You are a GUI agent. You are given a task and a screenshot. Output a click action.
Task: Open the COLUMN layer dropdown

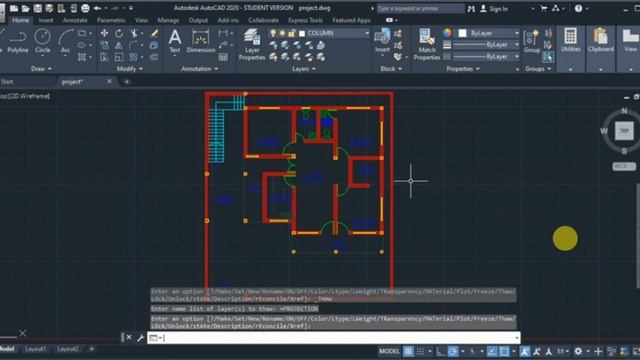click(x=367, y=33)
